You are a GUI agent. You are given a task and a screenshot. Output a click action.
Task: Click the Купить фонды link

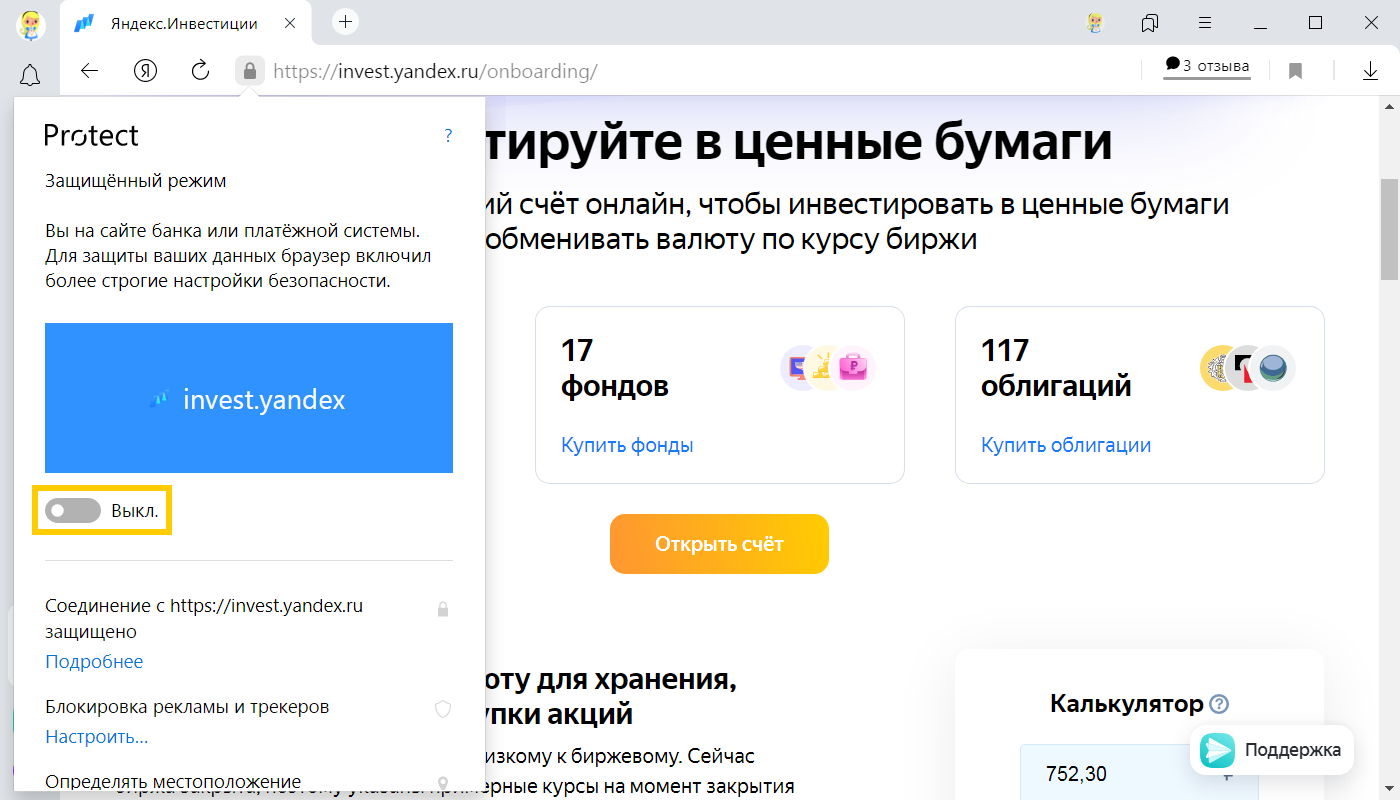627,445
